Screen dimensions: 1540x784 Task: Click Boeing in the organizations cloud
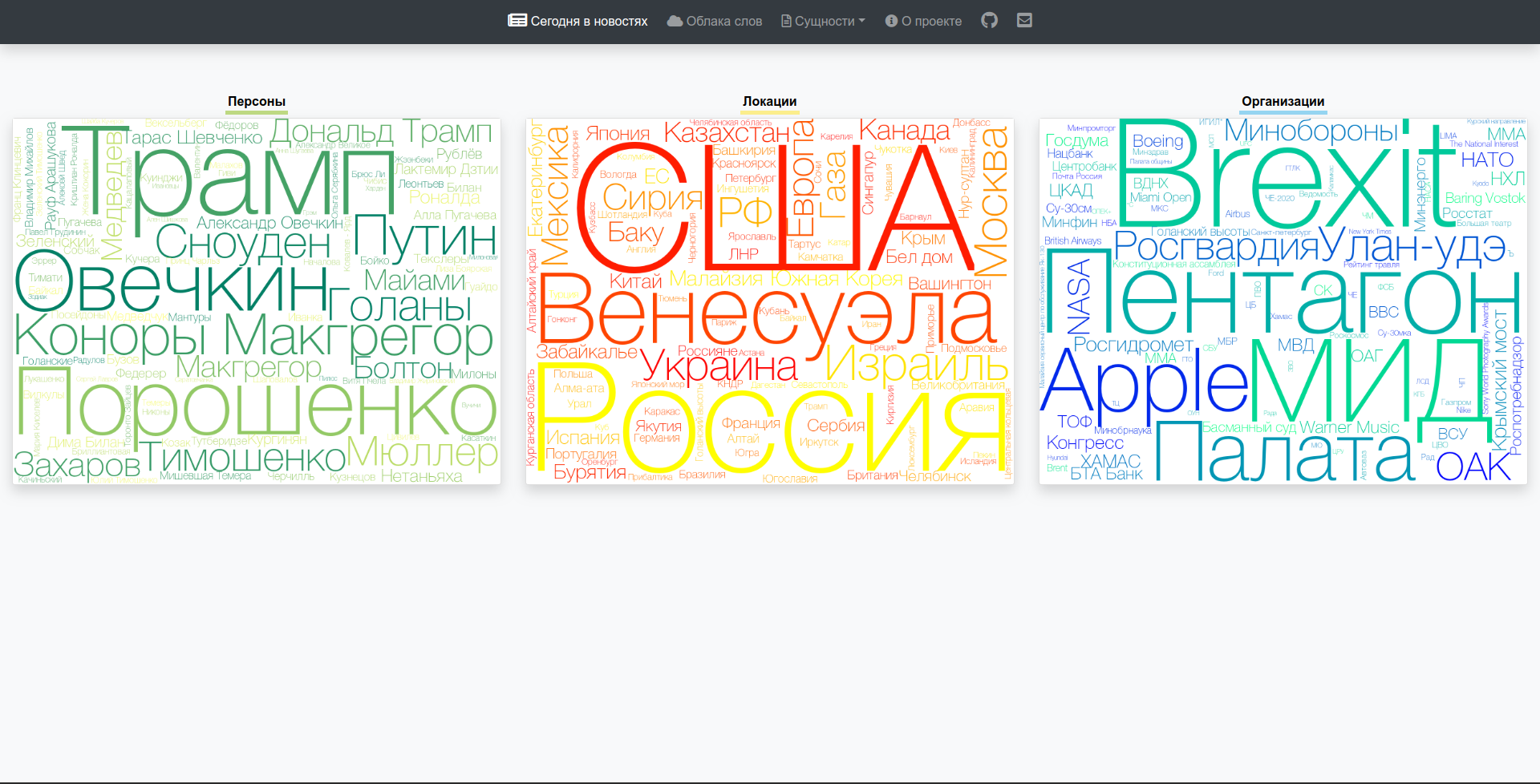[1157, 141]
